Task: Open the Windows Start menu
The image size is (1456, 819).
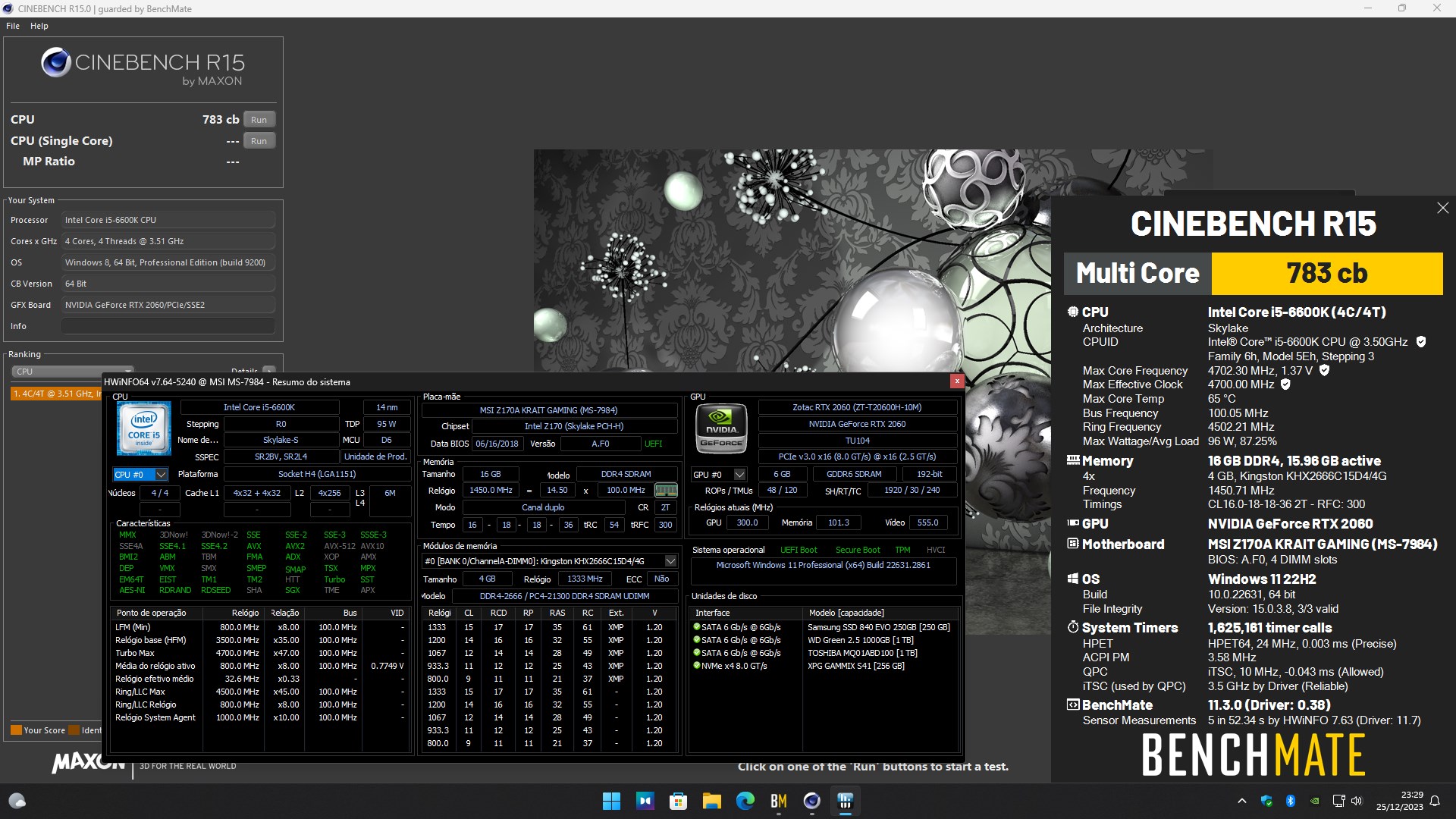Action: pos(611,801)
